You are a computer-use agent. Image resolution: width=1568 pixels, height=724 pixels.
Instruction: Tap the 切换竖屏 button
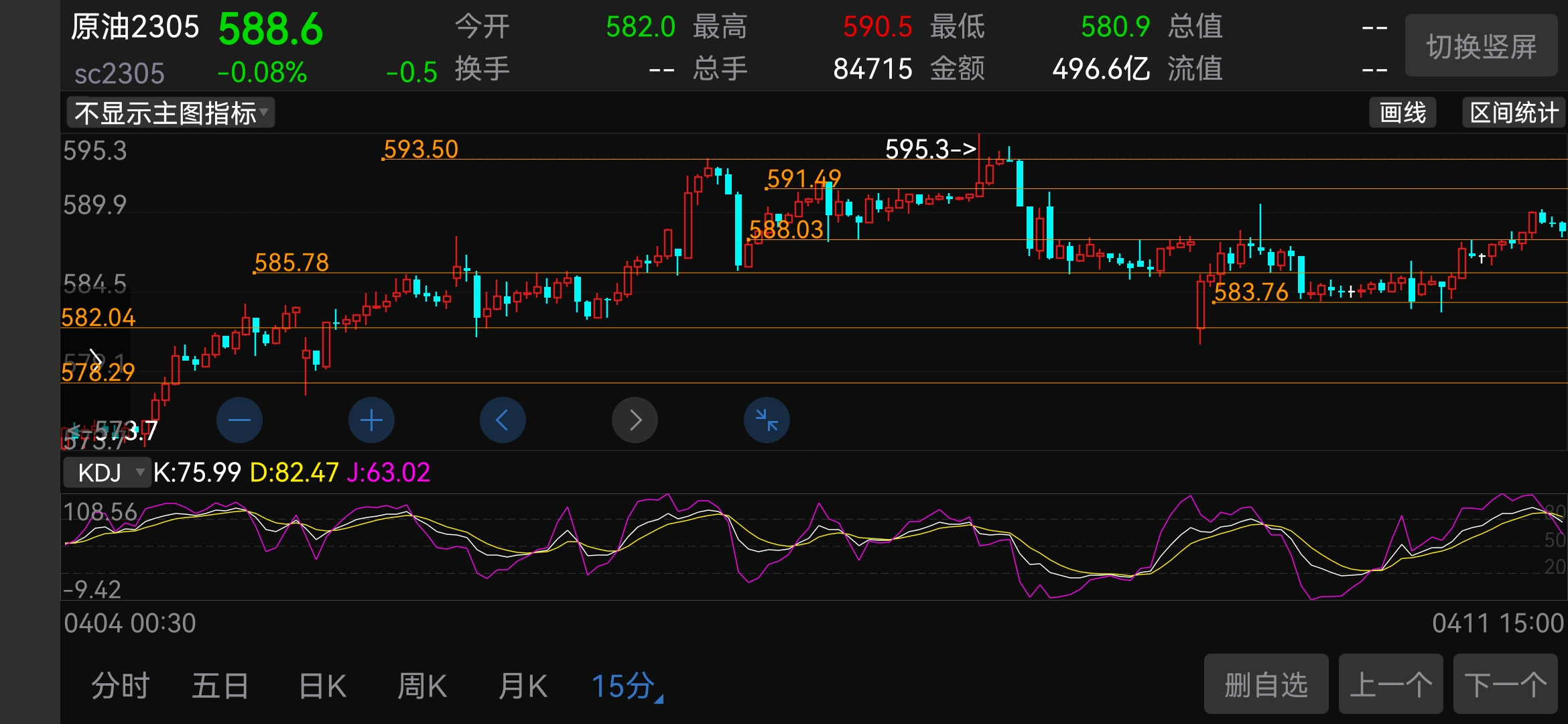(x=1481, y=46)
